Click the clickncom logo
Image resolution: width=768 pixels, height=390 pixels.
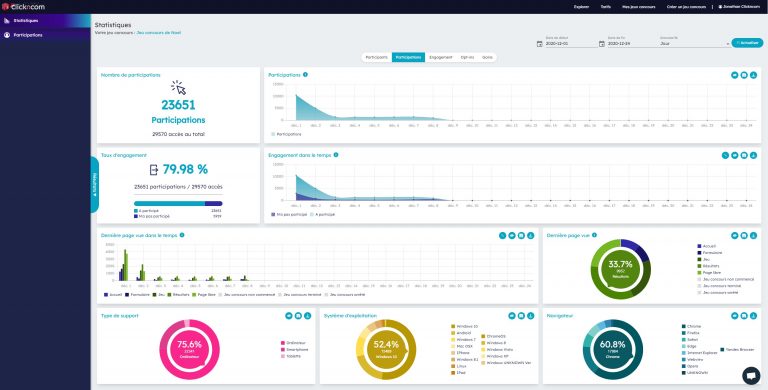[x=24, y=6]
